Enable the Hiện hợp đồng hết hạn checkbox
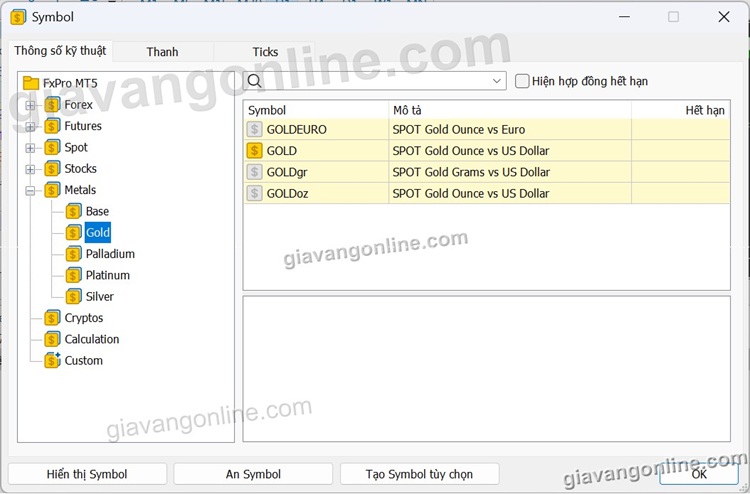 click(522, 81)
